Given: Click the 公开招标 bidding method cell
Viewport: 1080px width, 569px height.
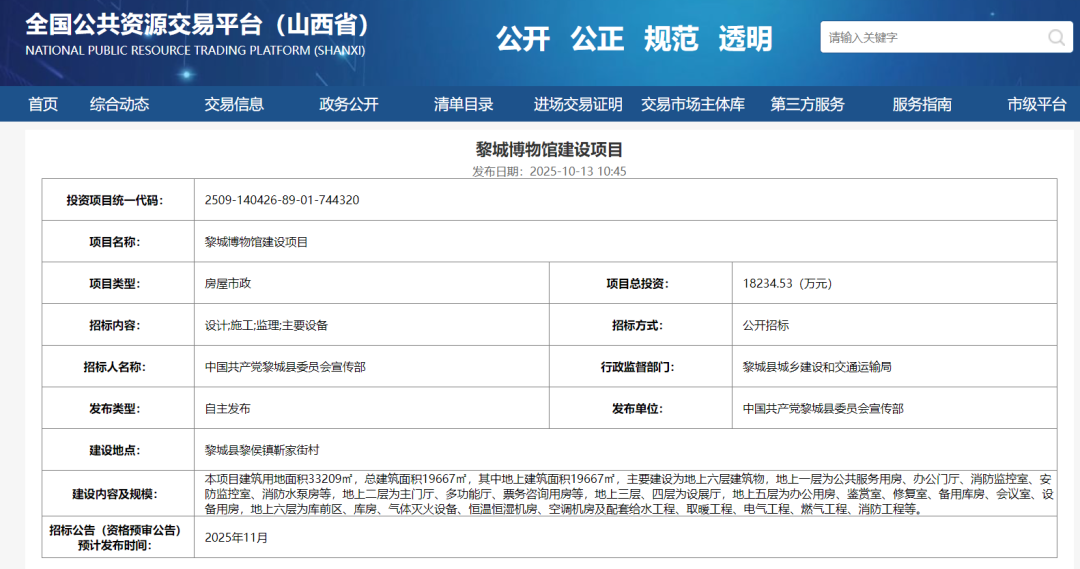Looking at the screenshot, I should 765,325.
